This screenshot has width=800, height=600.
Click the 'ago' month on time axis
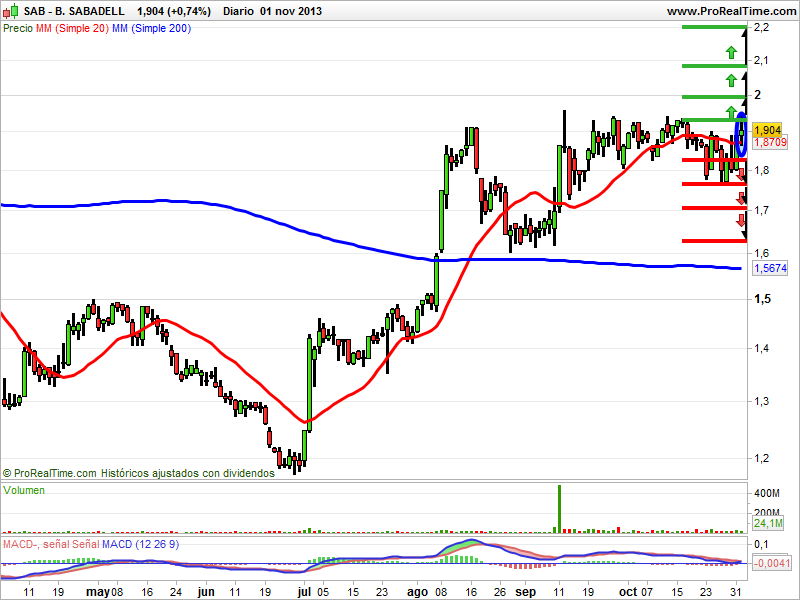tap(418, 592)
